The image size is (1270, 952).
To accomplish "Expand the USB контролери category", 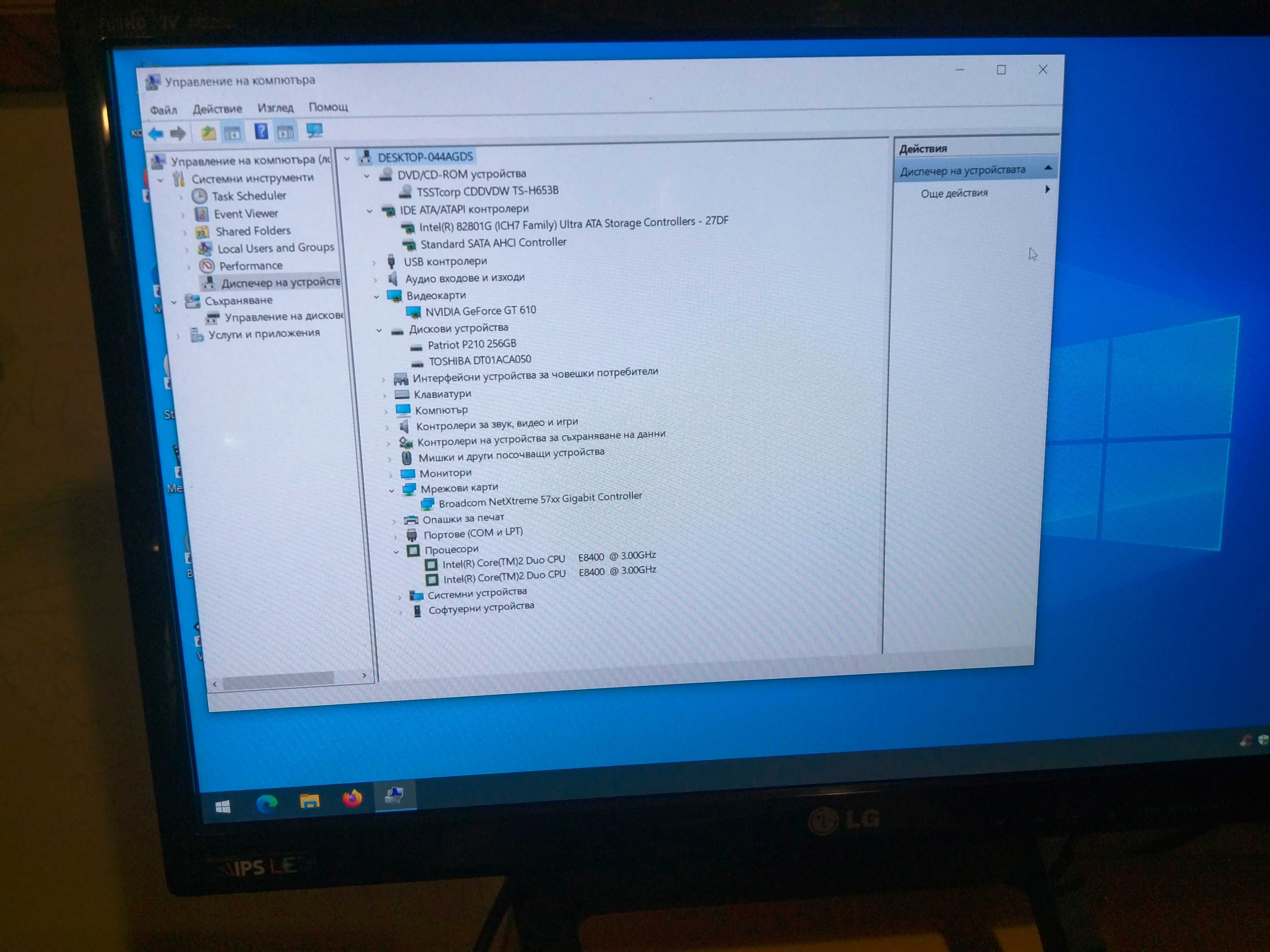I will (373, 263).
